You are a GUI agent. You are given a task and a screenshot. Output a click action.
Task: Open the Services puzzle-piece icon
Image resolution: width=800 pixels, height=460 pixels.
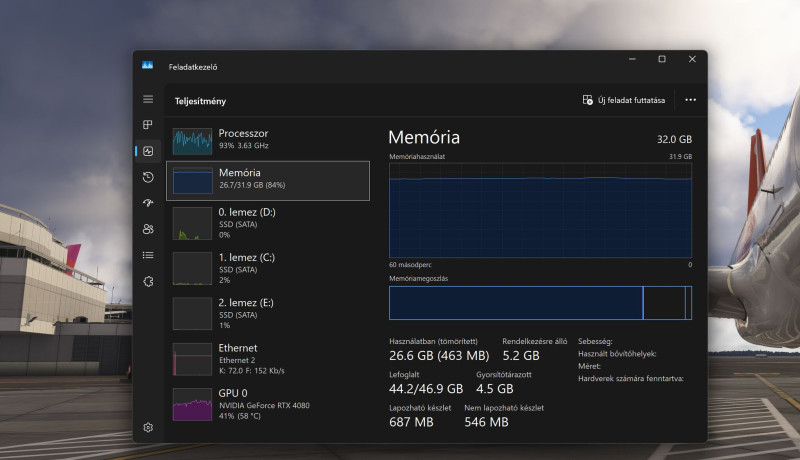click(148, 281)
